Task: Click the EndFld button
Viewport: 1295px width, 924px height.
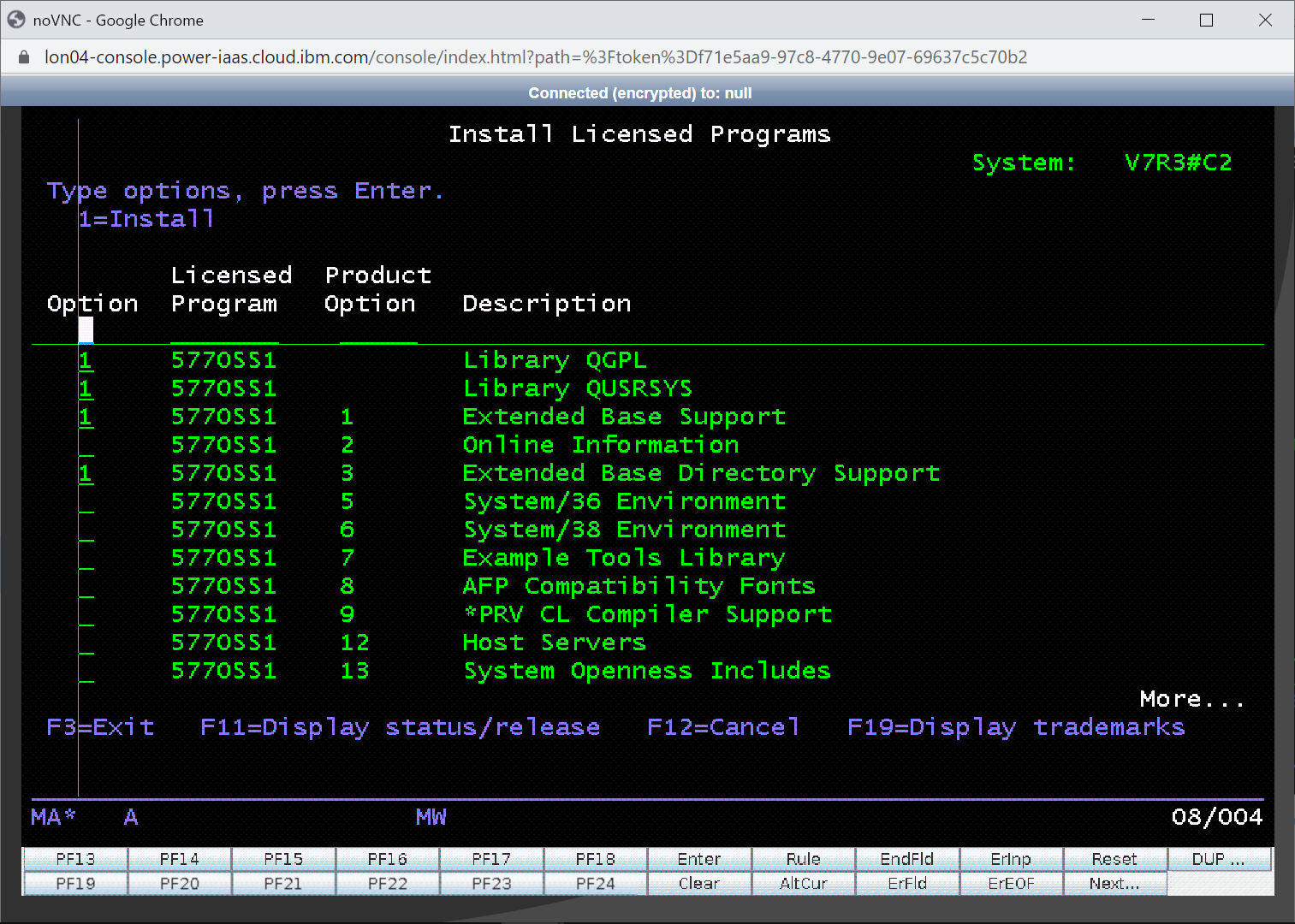Action: [x=907, y=859]
